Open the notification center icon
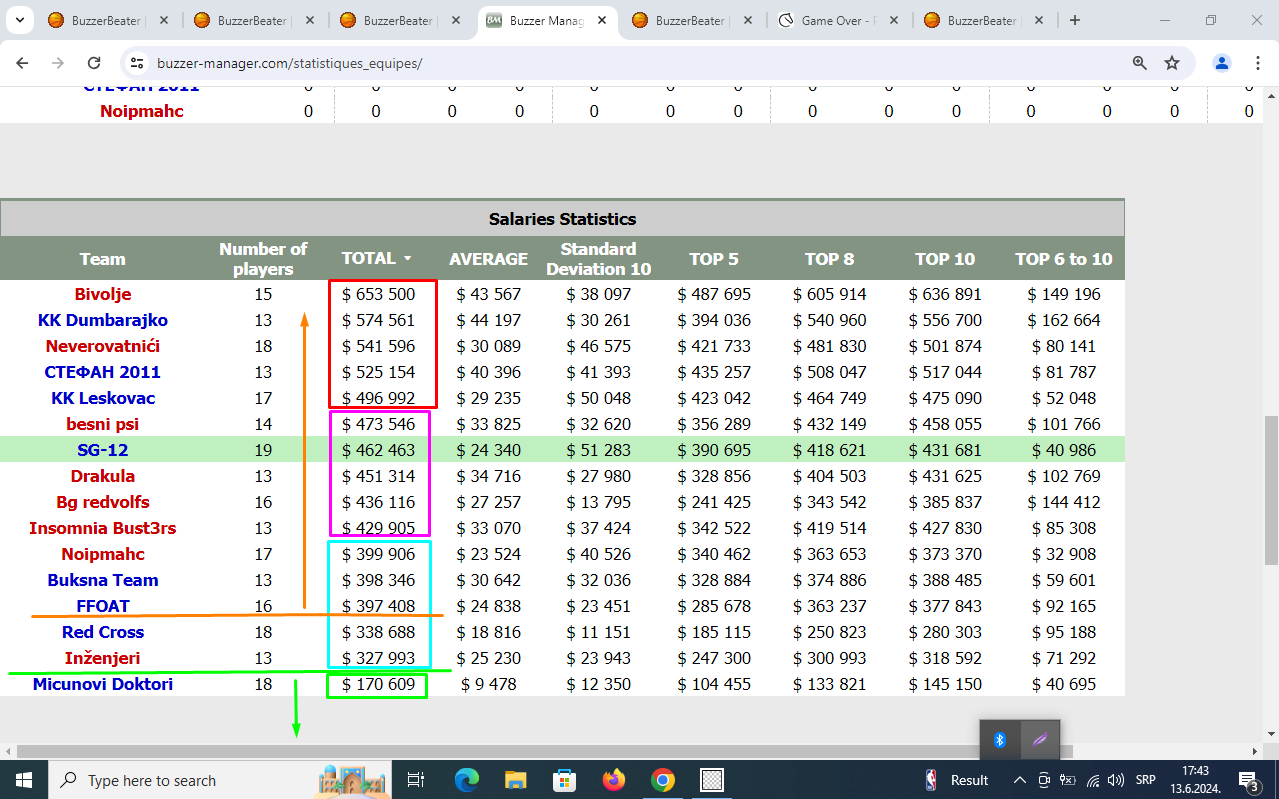The image size is (1279, 799). (x=1249, y=780)
